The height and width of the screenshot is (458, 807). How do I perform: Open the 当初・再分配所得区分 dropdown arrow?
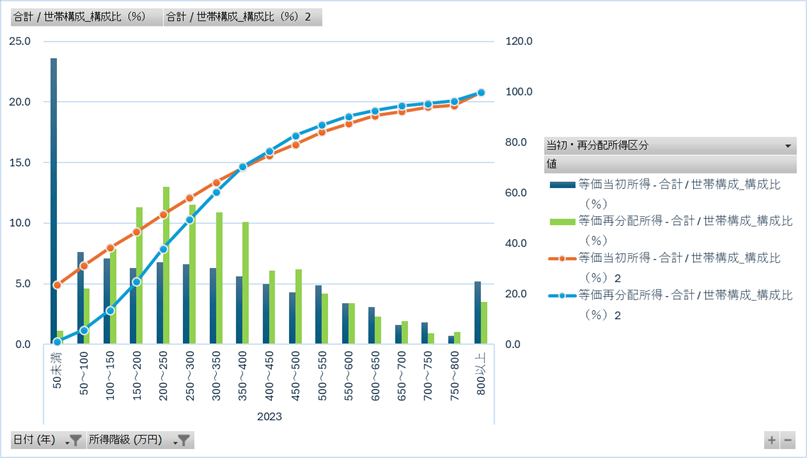[x=788, y=146]
